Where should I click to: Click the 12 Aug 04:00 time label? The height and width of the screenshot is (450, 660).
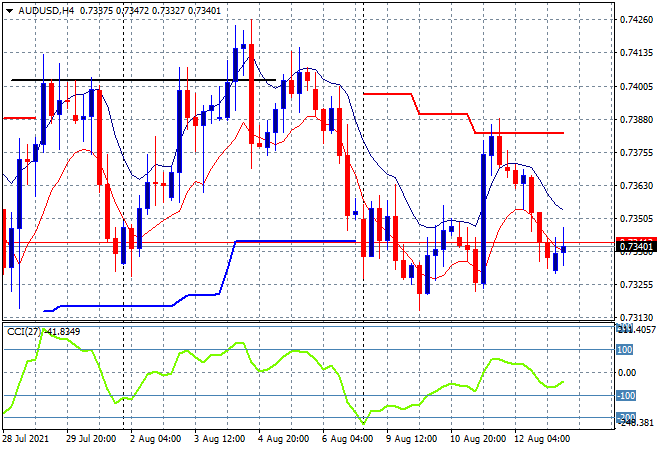tap(542, 439)
